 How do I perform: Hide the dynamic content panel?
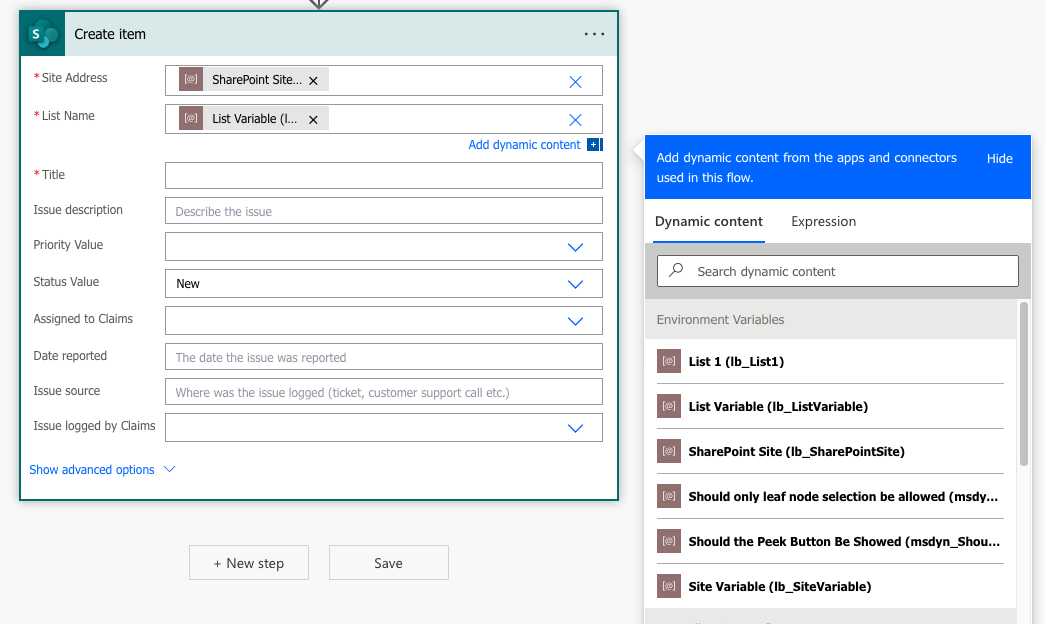999,158
